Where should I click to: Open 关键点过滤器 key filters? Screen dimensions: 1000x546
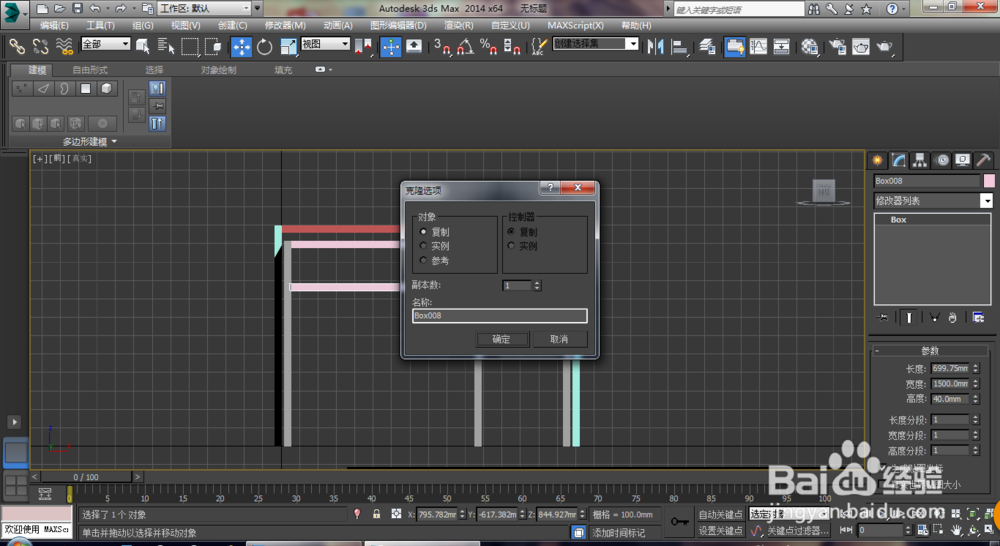coord(797,531)
